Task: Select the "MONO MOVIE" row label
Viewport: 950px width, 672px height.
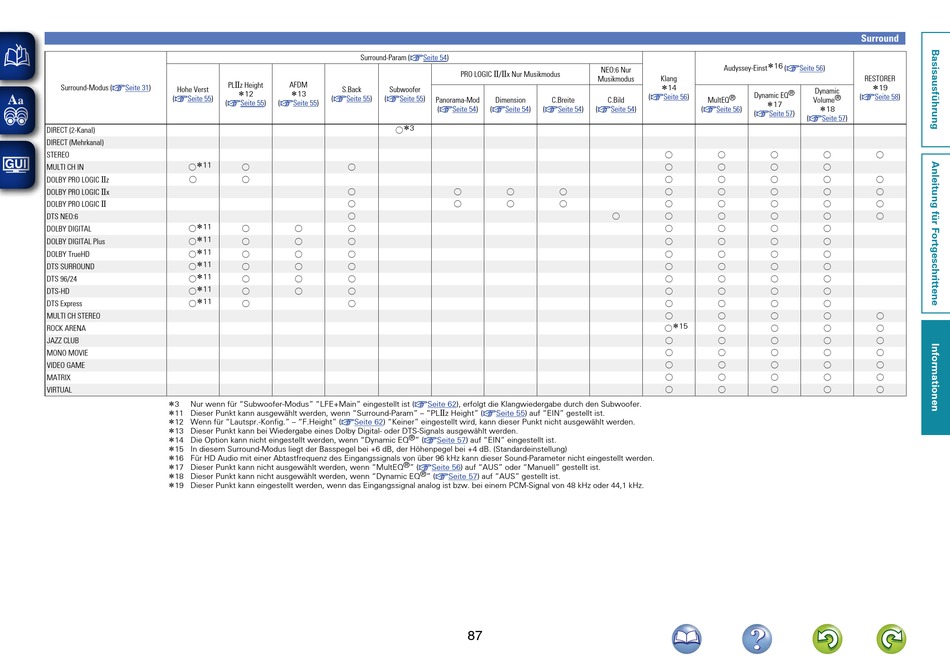Action: [67, 353]
